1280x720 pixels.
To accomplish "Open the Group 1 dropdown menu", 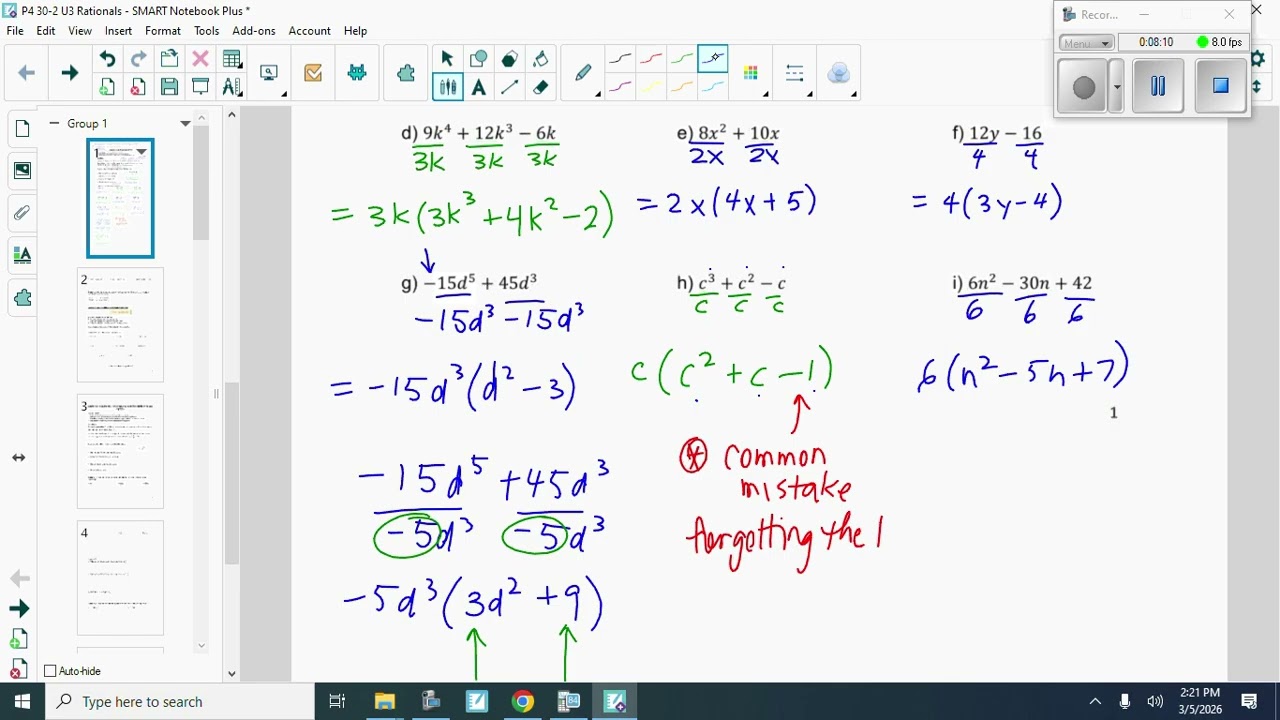I will point(185,123).
